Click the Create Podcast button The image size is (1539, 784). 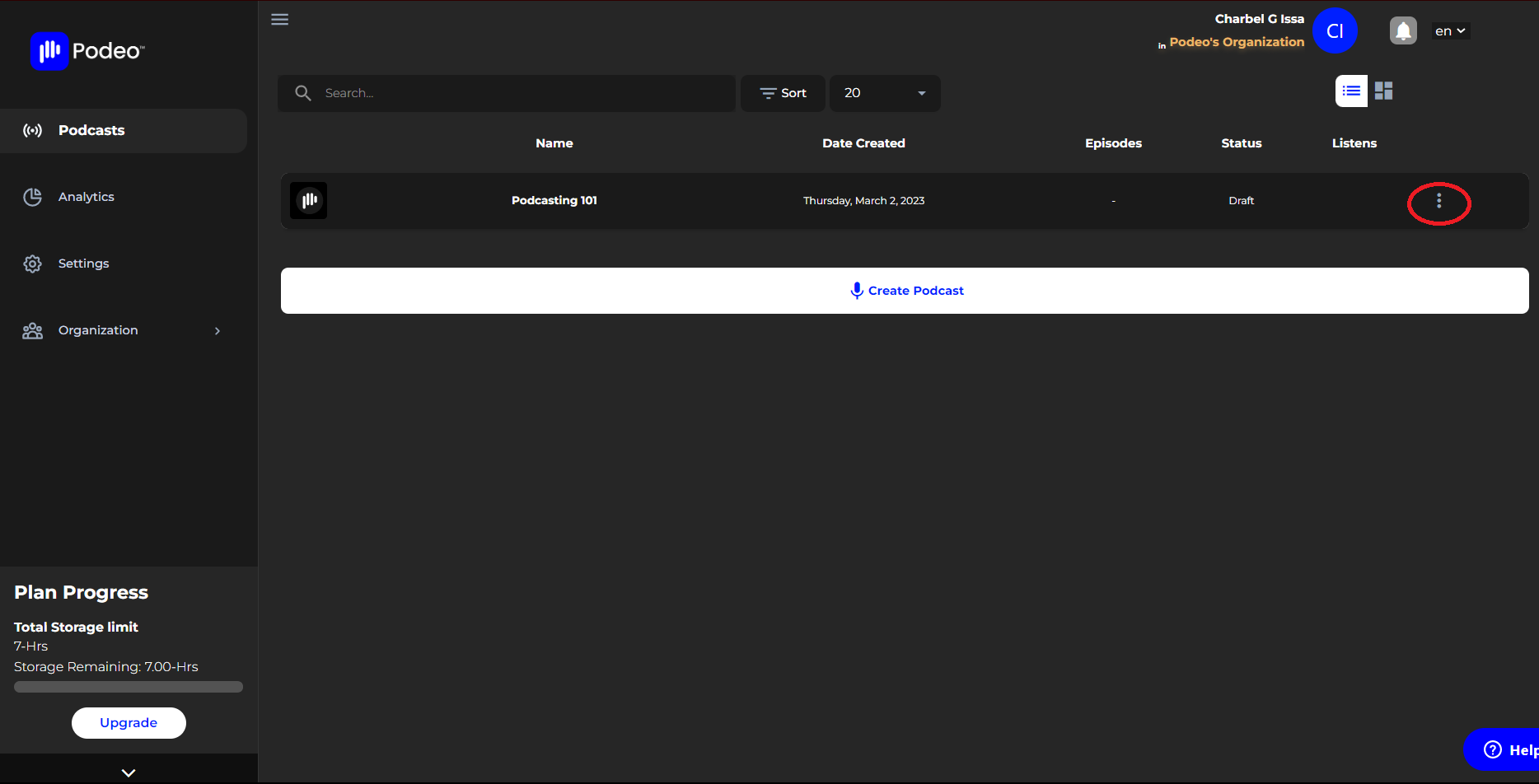point(905,291)
